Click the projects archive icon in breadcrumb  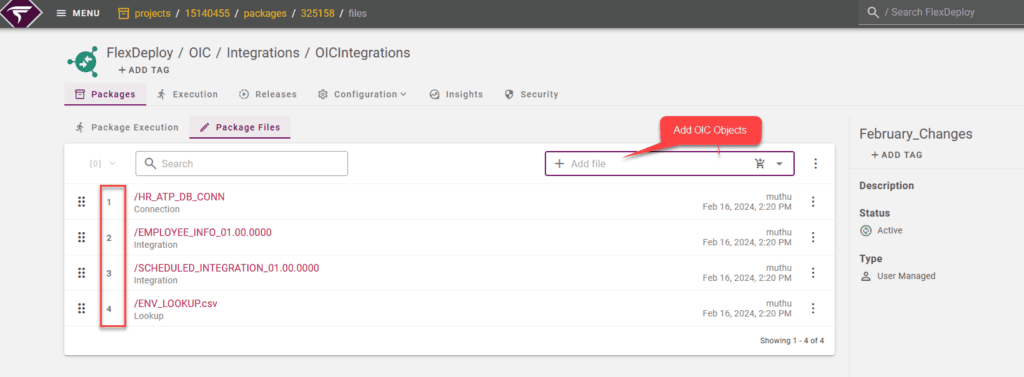tap(124, 13)
